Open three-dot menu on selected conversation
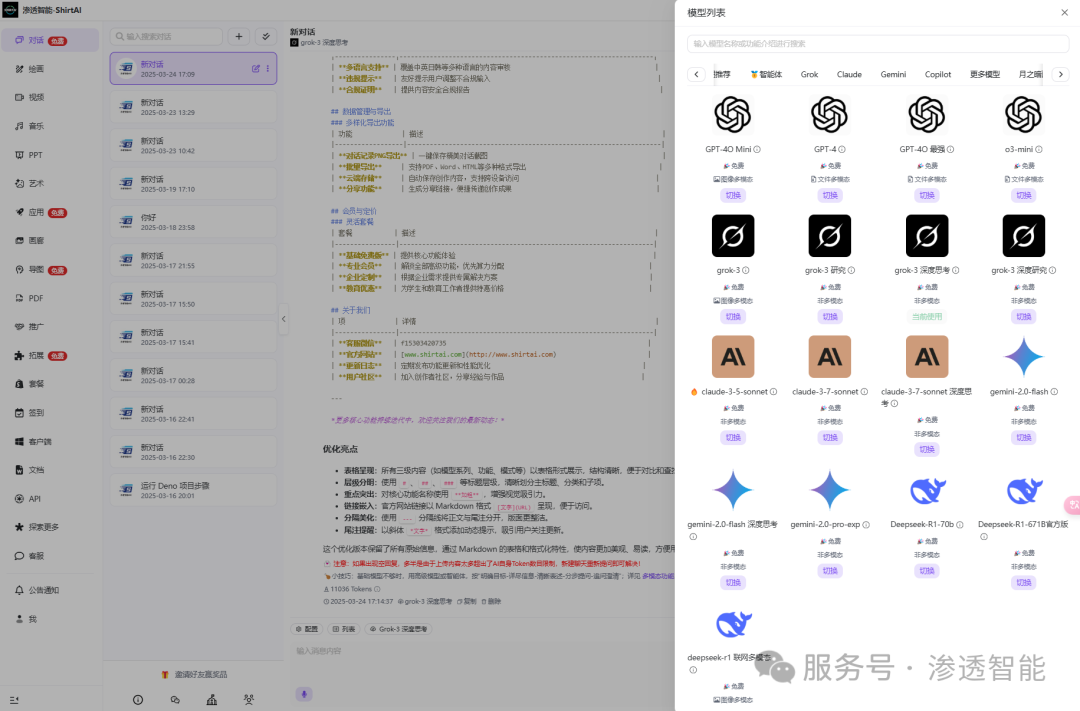 [268, 69]
